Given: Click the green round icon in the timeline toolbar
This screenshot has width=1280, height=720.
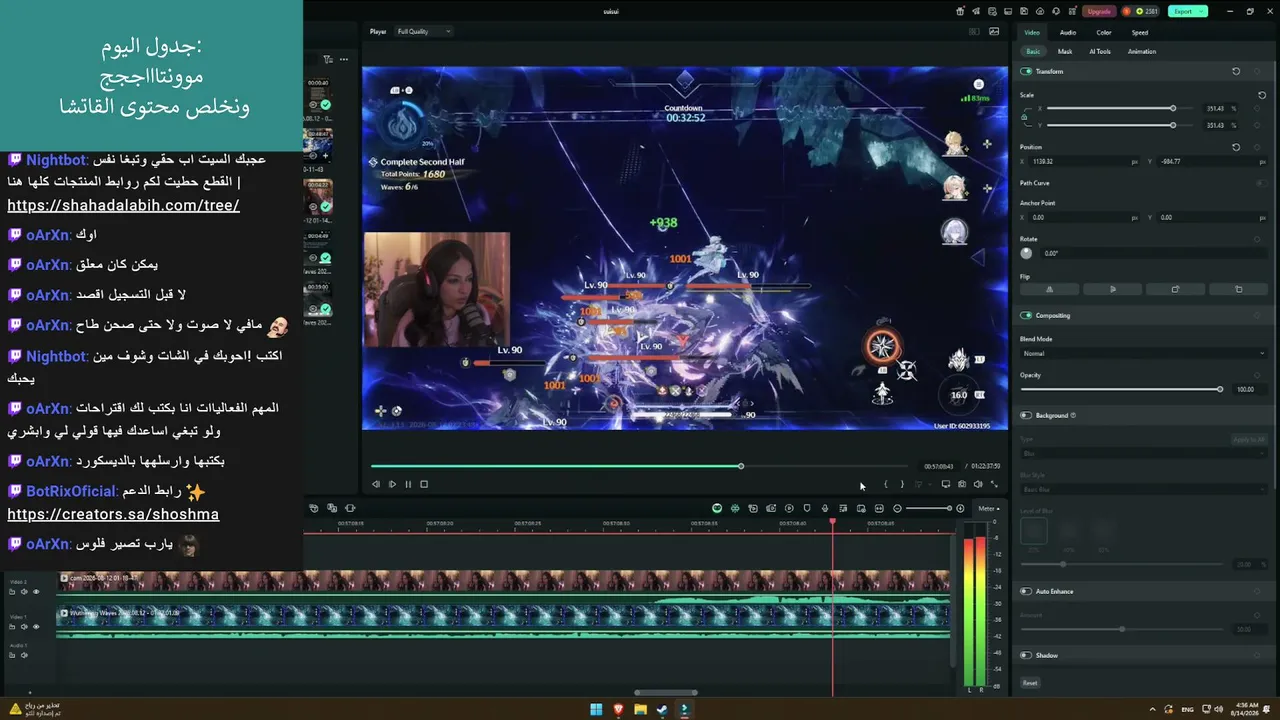Looking at the screenshot, I should point(717,508).
